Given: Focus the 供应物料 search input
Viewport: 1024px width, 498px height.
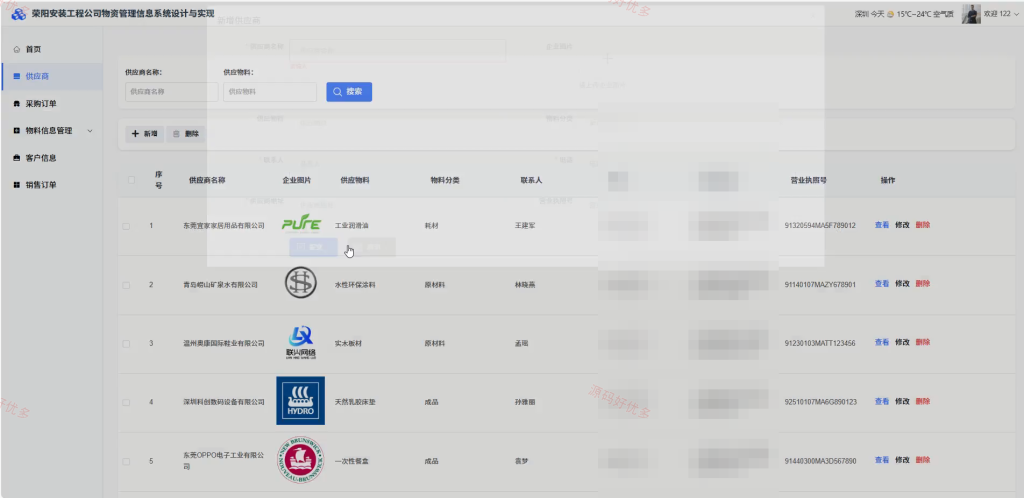Looking at the screenshot, I should click(270, 92).
